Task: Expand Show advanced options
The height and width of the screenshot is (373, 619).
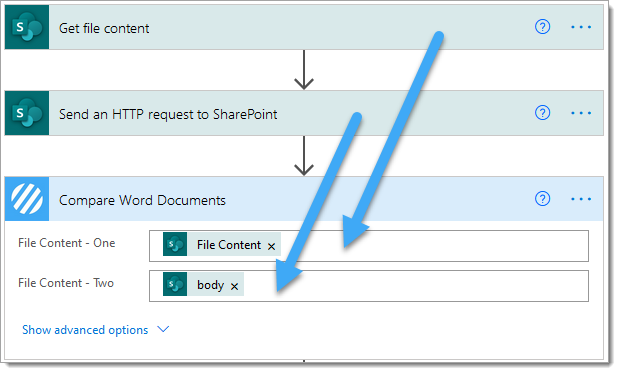Action: tap(95, 330)
